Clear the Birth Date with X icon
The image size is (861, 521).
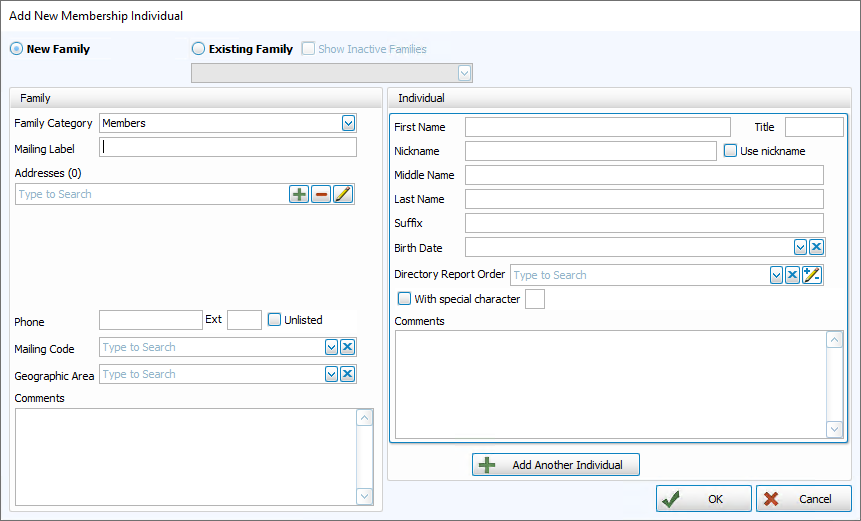816,247
